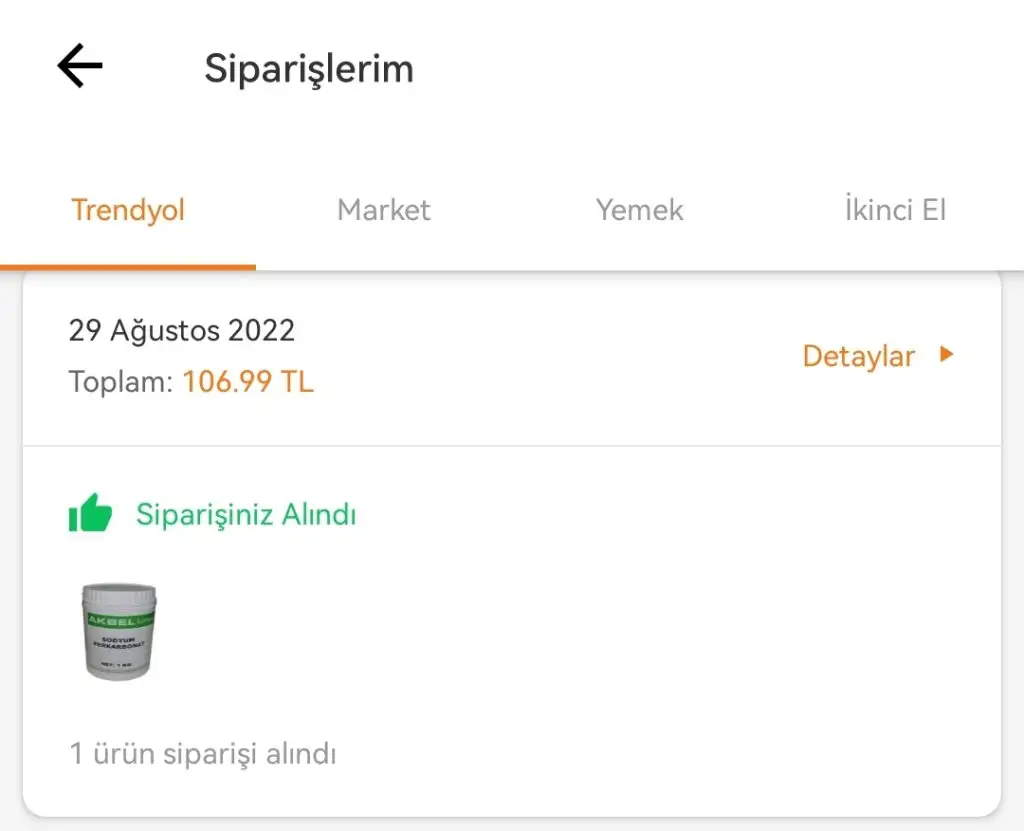Open the product jar thumbnail
Viewport: 1024px width, 831px height.
click(118, 632)
